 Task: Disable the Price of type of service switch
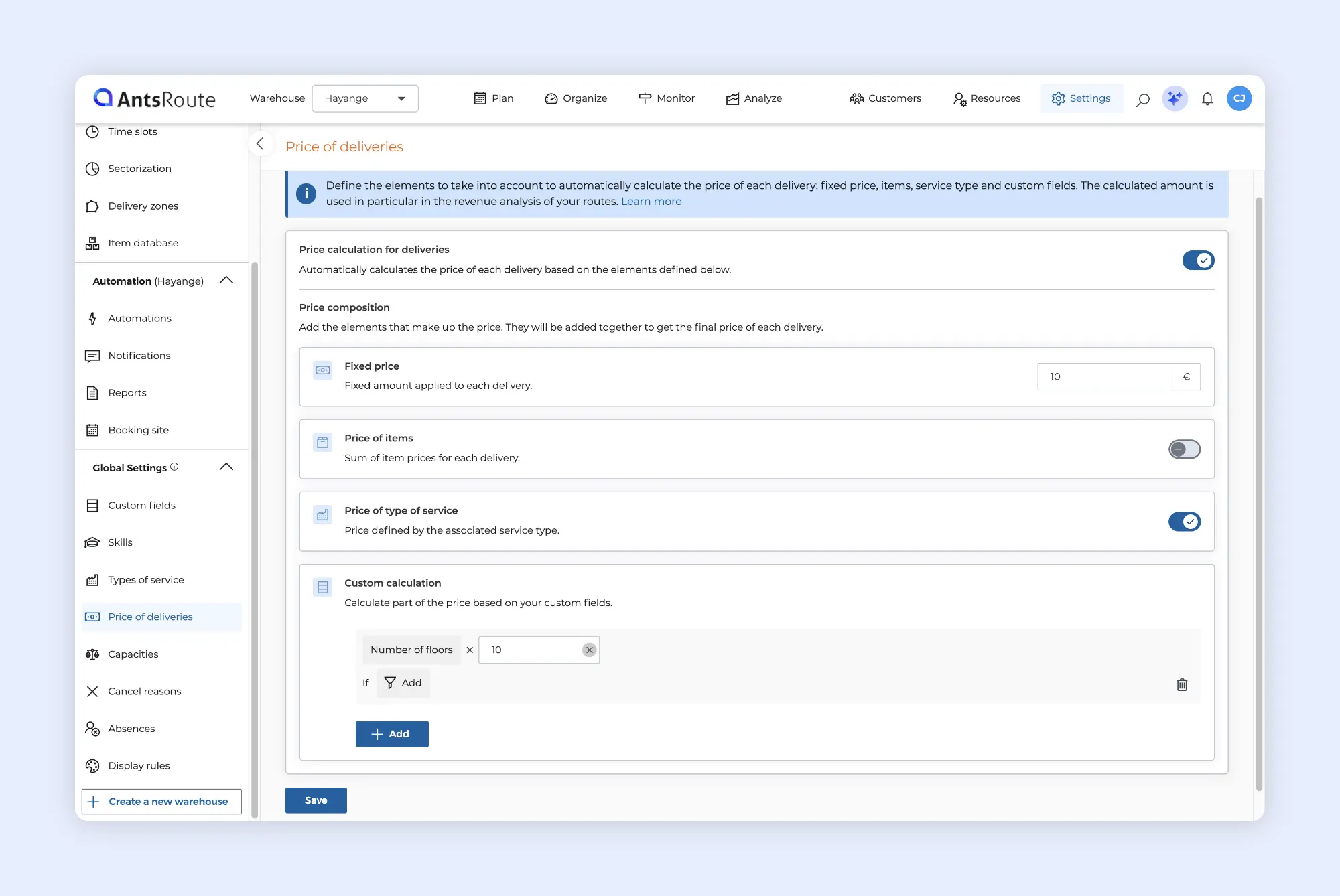(x=1185, y=522)
